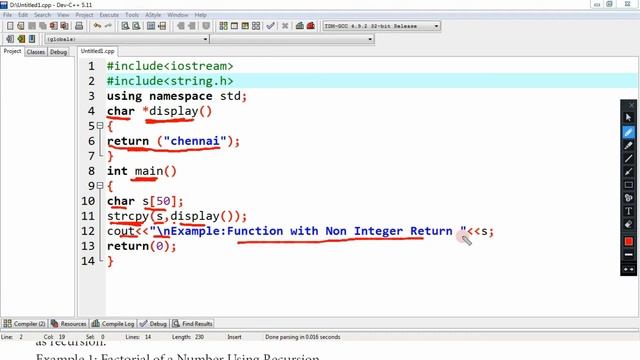Click the Find magnifier icon
Screen dimensions: 640x360
coord(126,26)
